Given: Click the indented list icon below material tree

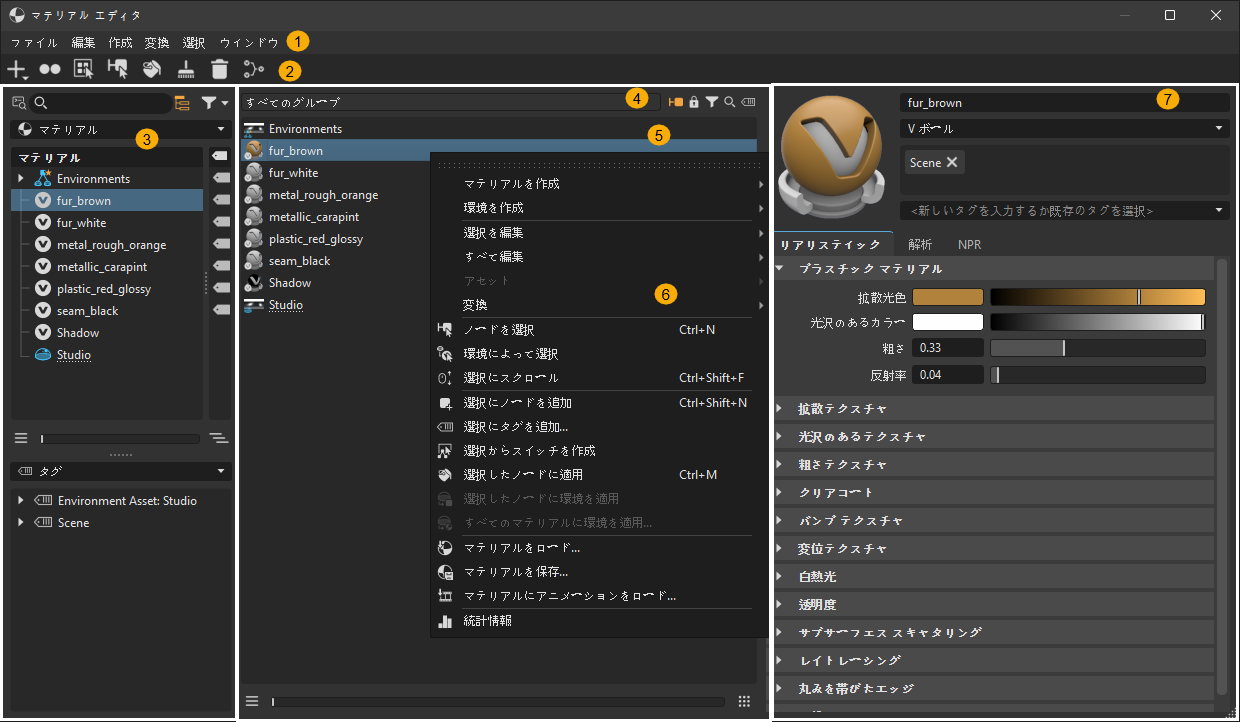Looking at the screenshot, I should coord(218,437).
